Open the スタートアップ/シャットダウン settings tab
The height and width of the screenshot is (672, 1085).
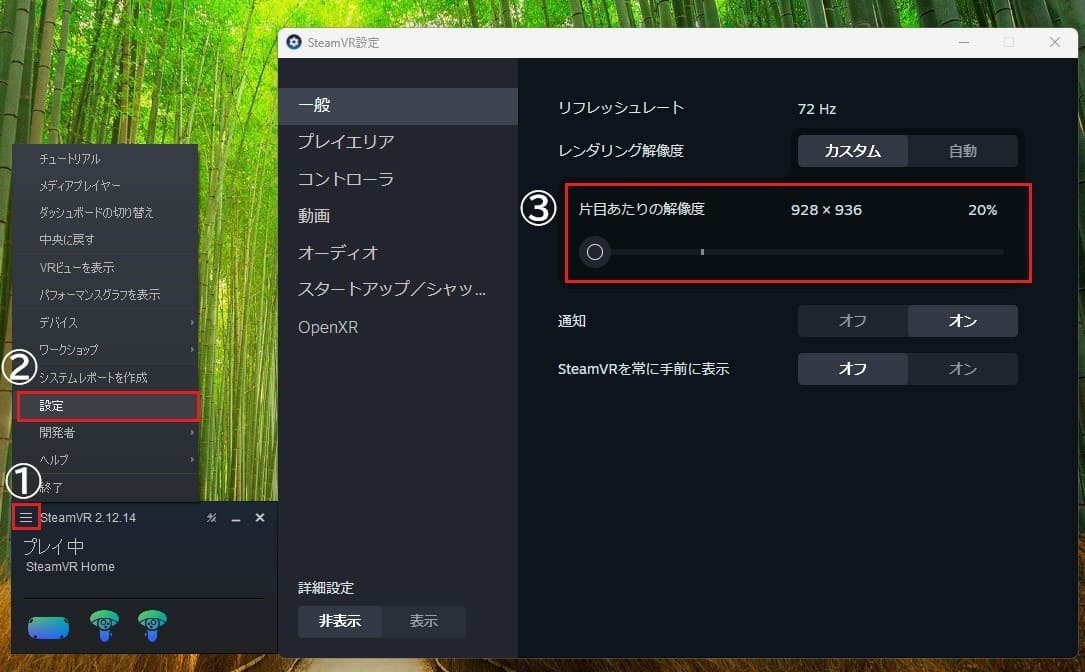coord(398,289)
